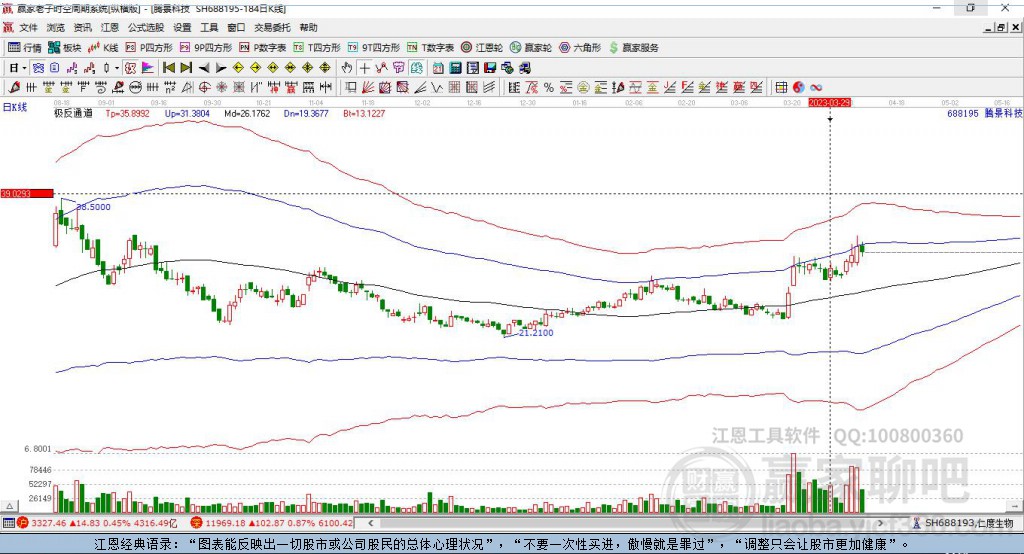
Task: Click the 21.2100 low price annotation
Action: (x=536, y=333)
